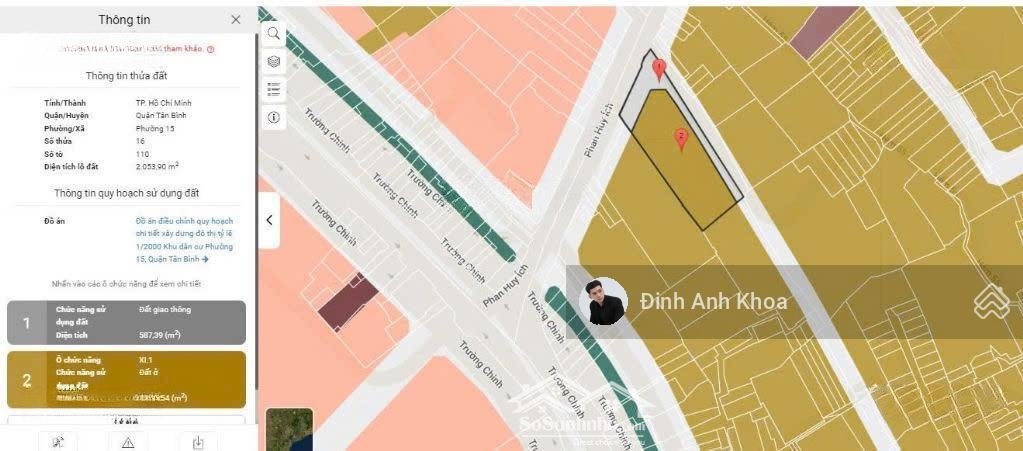Close the Thông tin panel

236,20
